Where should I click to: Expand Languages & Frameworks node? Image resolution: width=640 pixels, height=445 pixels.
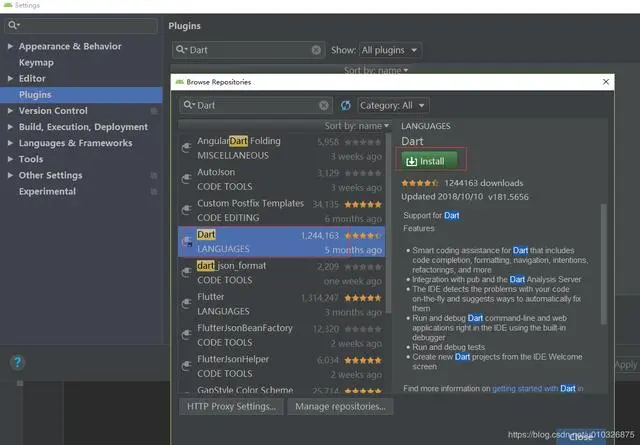[x=10, y=143]
